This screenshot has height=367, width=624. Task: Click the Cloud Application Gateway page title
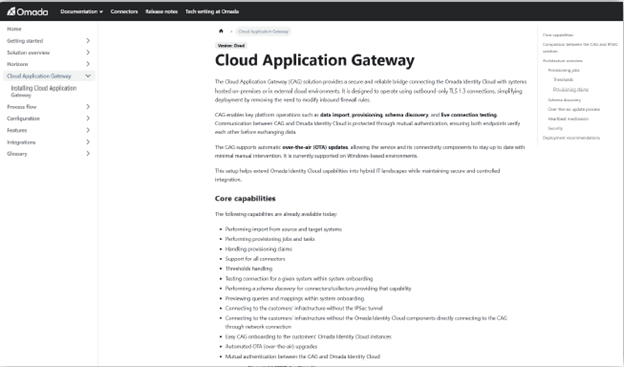pos(315,61)
